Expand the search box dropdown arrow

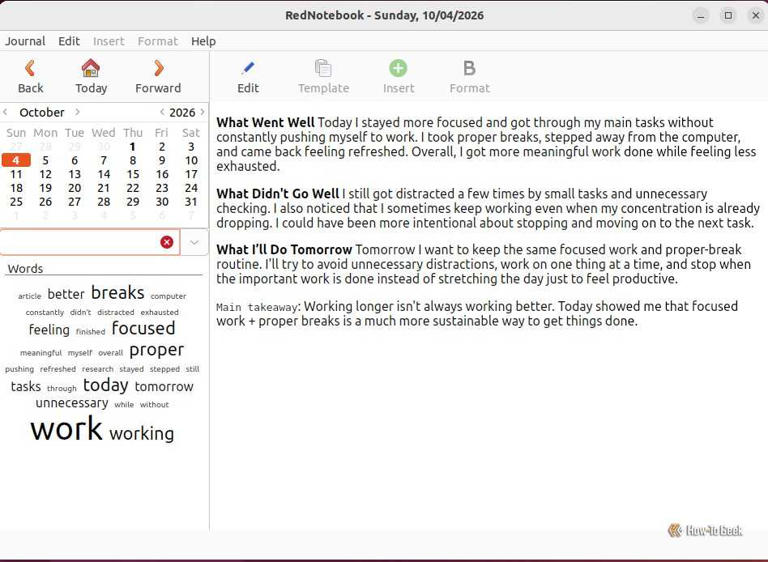pos(194,242)
